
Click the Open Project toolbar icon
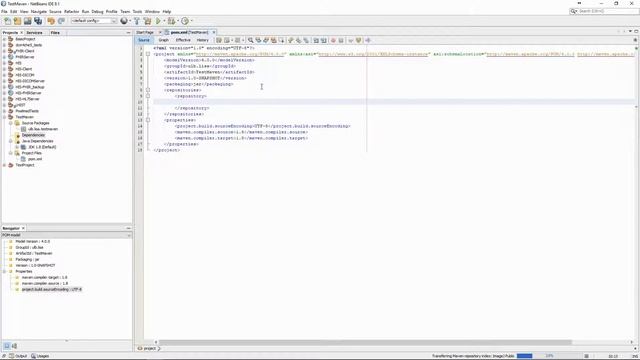pos(28,21)
